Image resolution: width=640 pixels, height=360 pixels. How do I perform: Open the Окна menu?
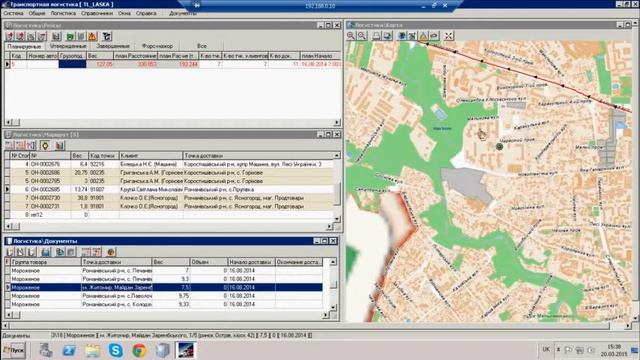[x=124, y=13]
